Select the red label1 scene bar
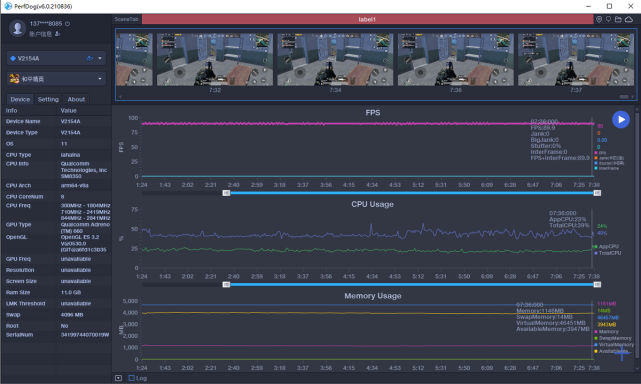This screenshot has width=641, height=384. [x=367, y=19]
